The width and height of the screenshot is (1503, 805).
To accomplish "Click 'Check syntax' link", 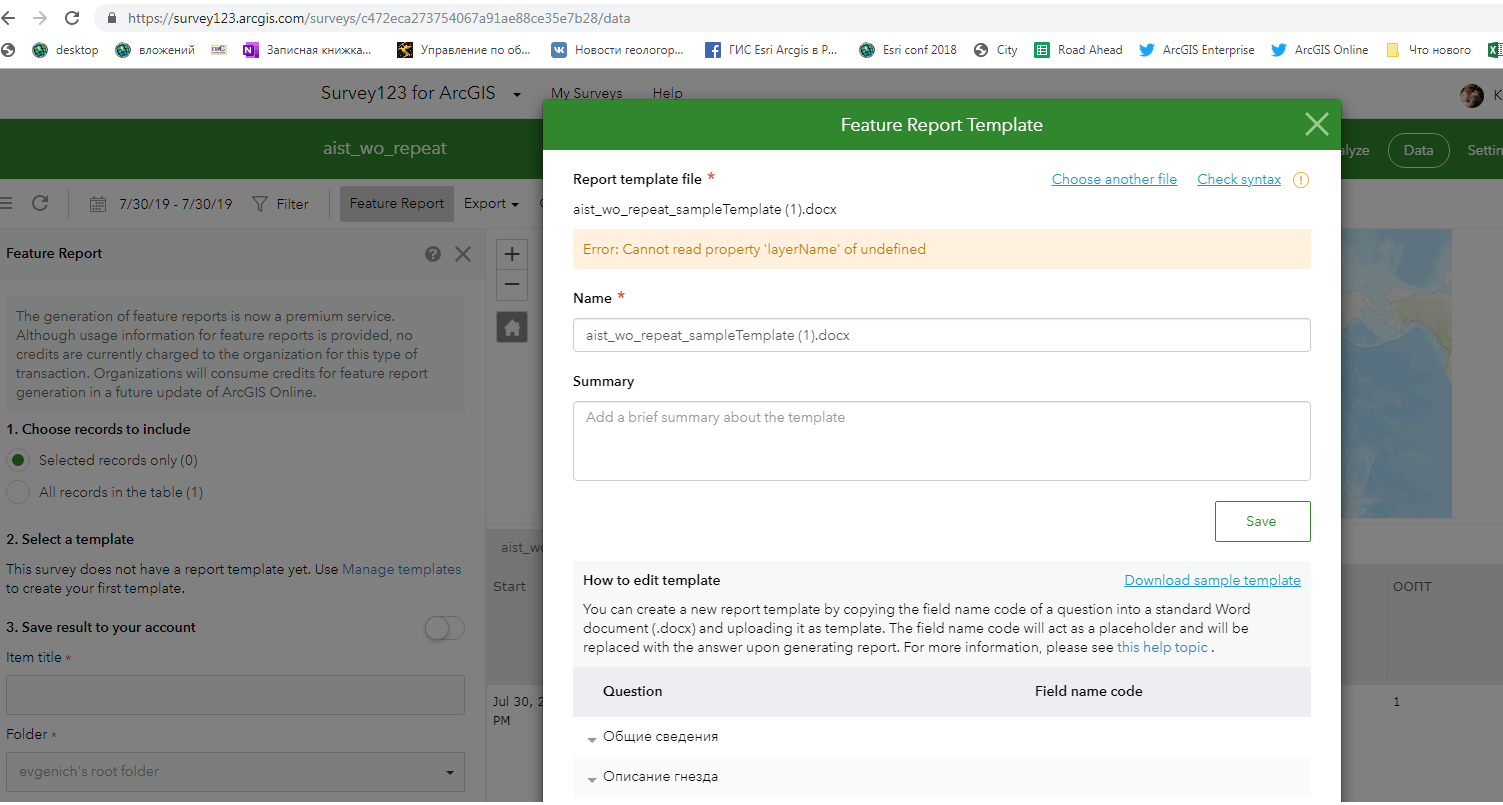I will tap(1239, 179).
